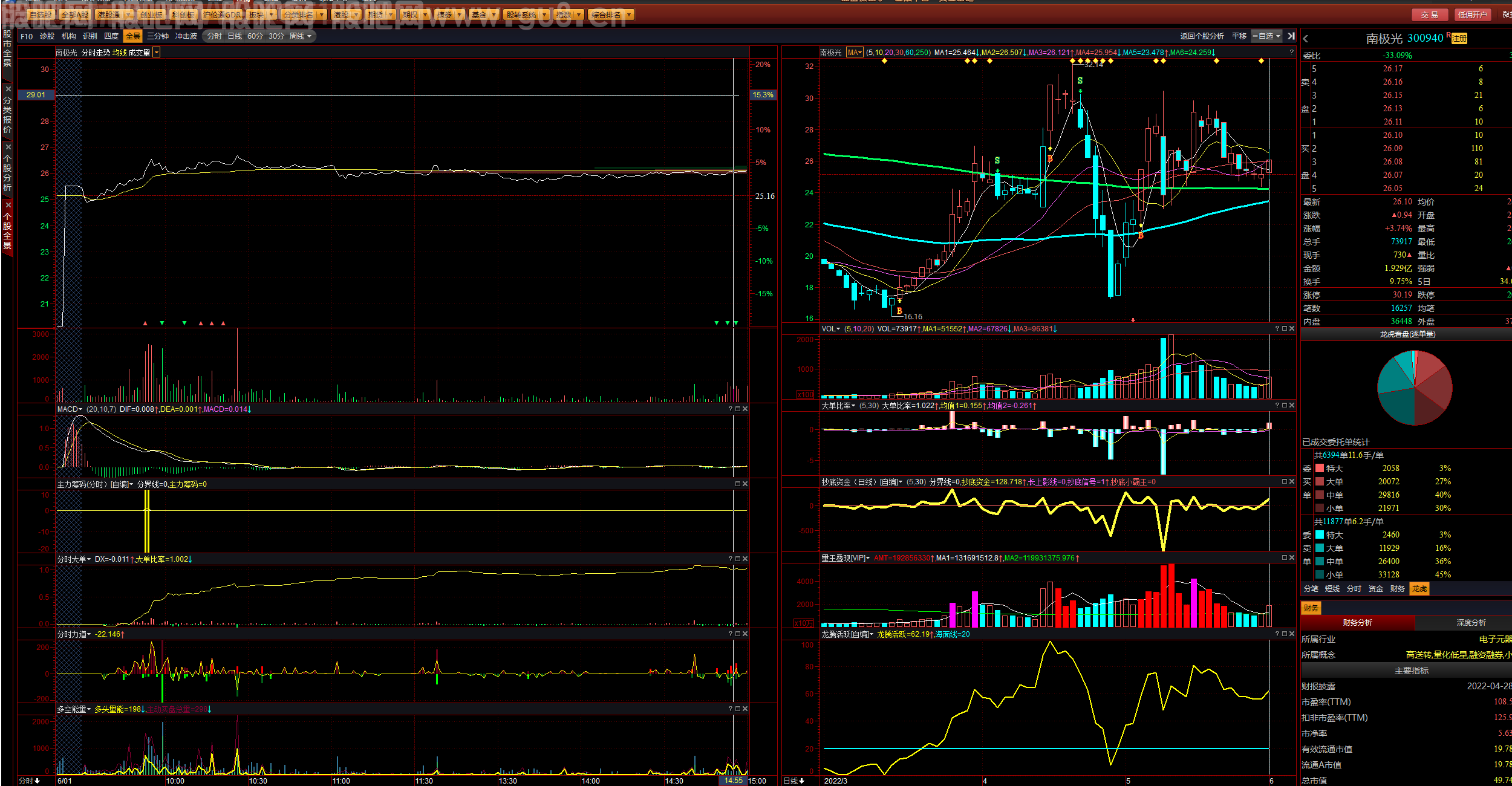Switch to 三分钟 view mode
The width and height of the screenshot is (1512, 786).
tap(158, 36)
